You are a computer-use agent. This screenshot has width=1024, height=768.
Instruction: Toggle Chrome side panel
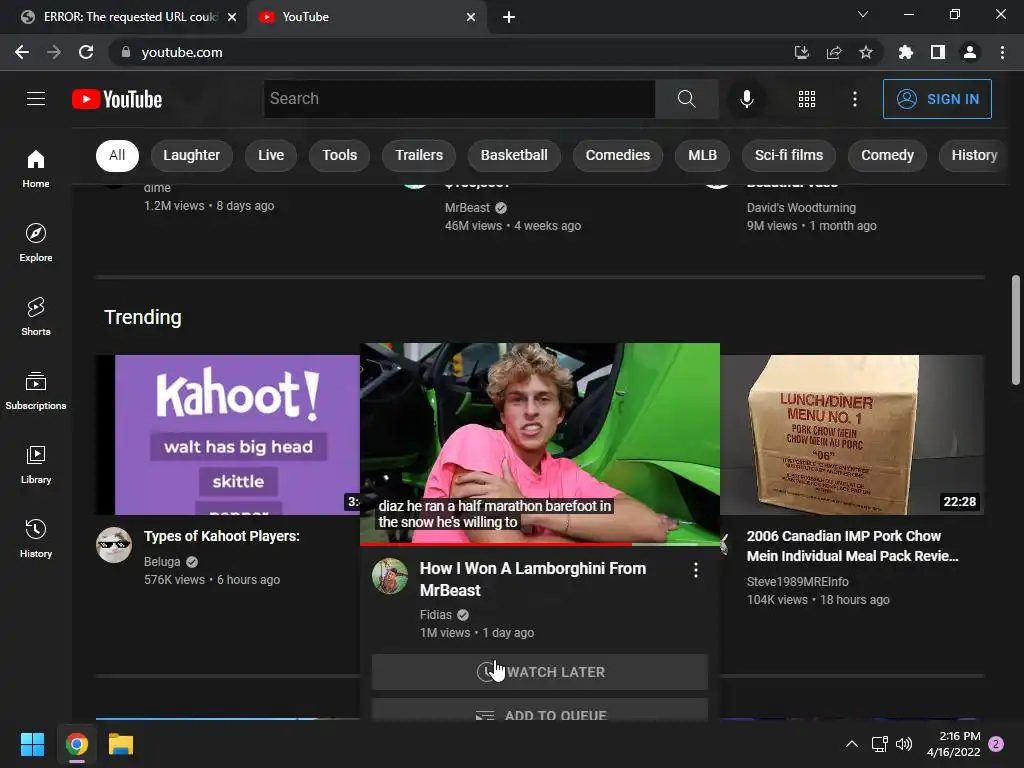[x=938, y=52]
